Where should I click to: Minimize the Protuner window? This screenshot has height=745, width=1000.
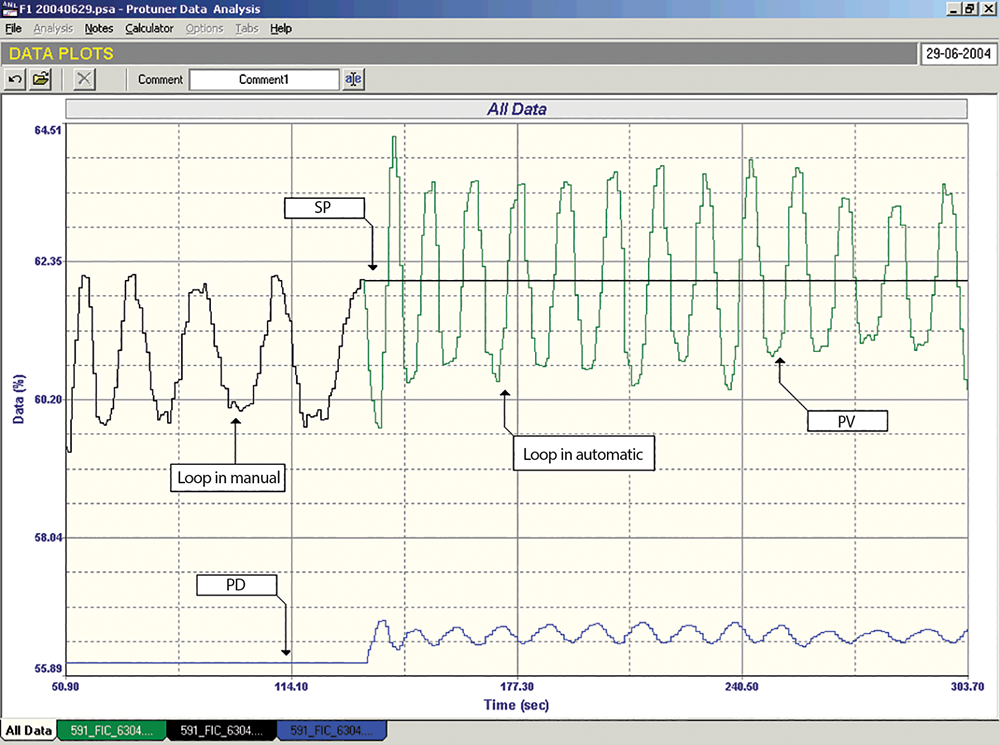[953, 9]
